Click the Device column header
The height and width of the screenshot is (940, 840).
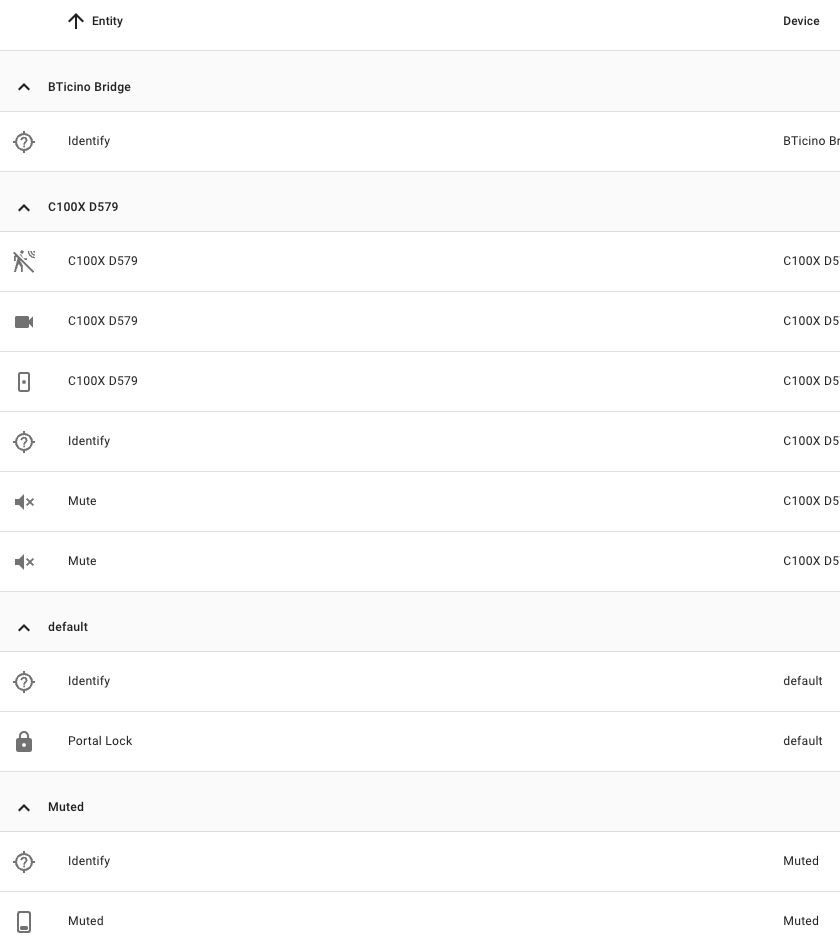coord(801,21)
